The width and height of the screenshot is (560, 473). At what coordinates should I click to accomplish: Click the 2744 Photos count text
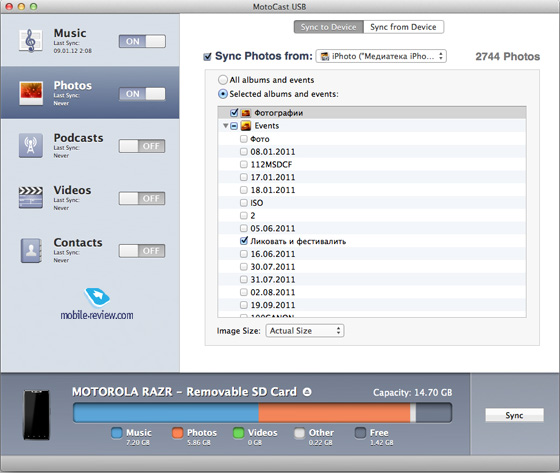(508, 56)
